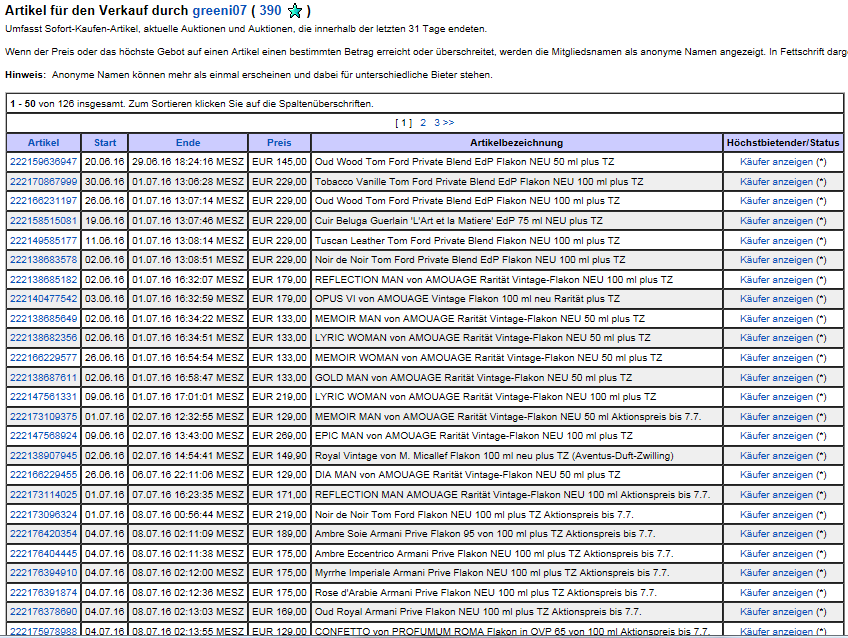This screenshot has width=848, height=638.
Task: Show buyer for EPIC MAN von AMOUAGE item
Action: (x=776, y=435)
